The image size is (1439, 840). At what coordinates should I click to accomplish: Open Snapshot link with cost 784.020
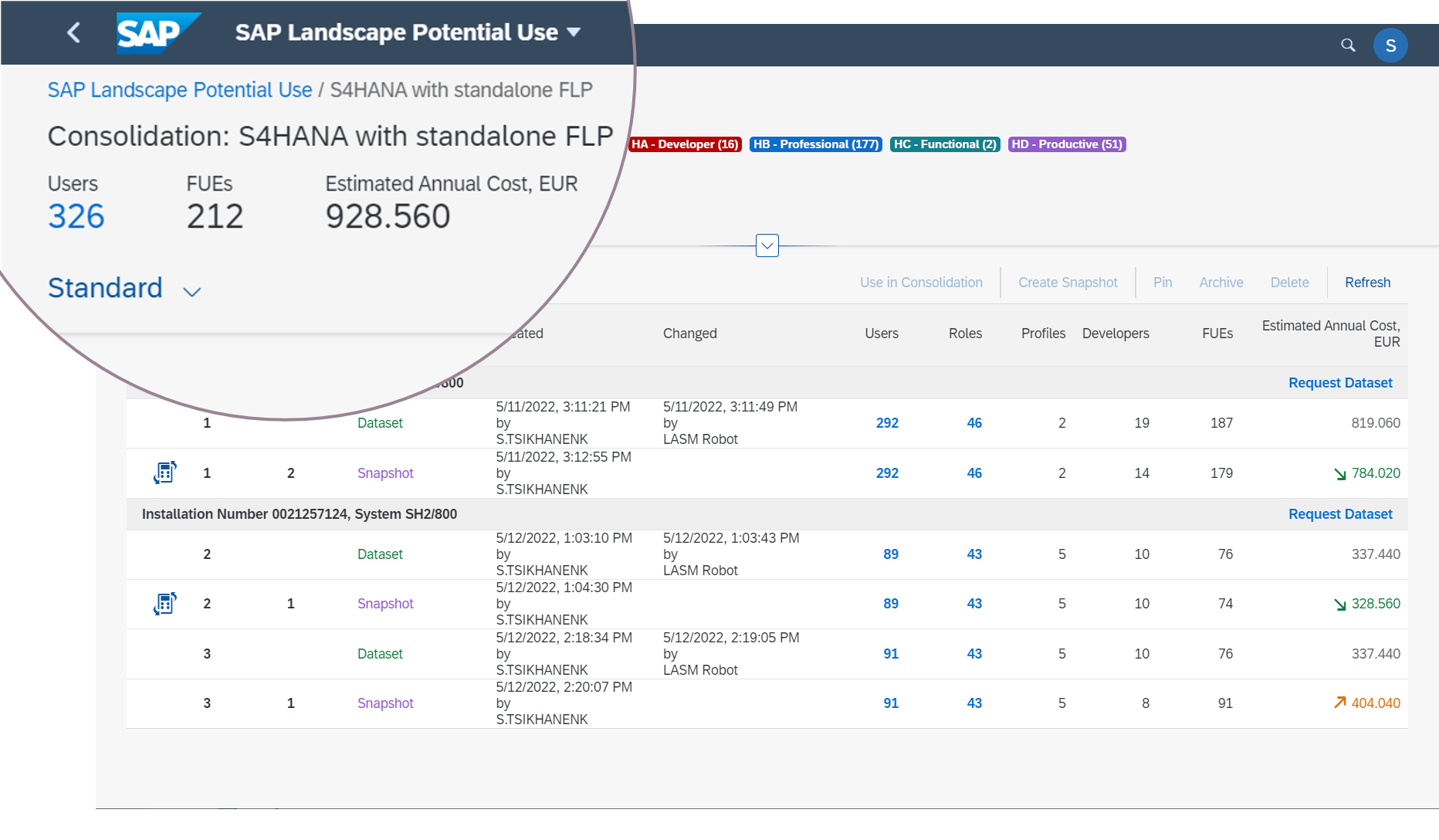(x=385, y=473)
